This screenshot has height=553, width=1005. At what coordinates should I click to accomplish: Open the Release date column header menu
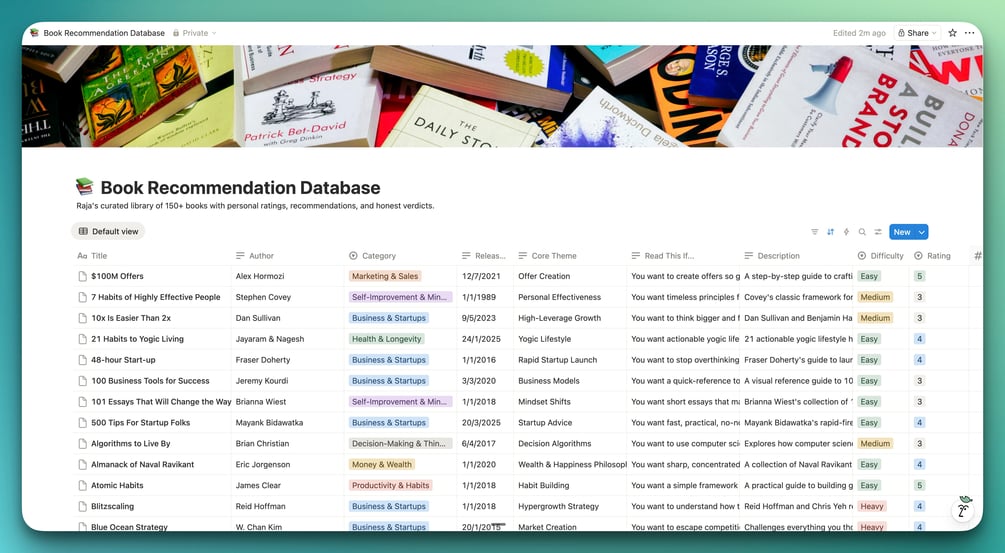pos(484,256)
